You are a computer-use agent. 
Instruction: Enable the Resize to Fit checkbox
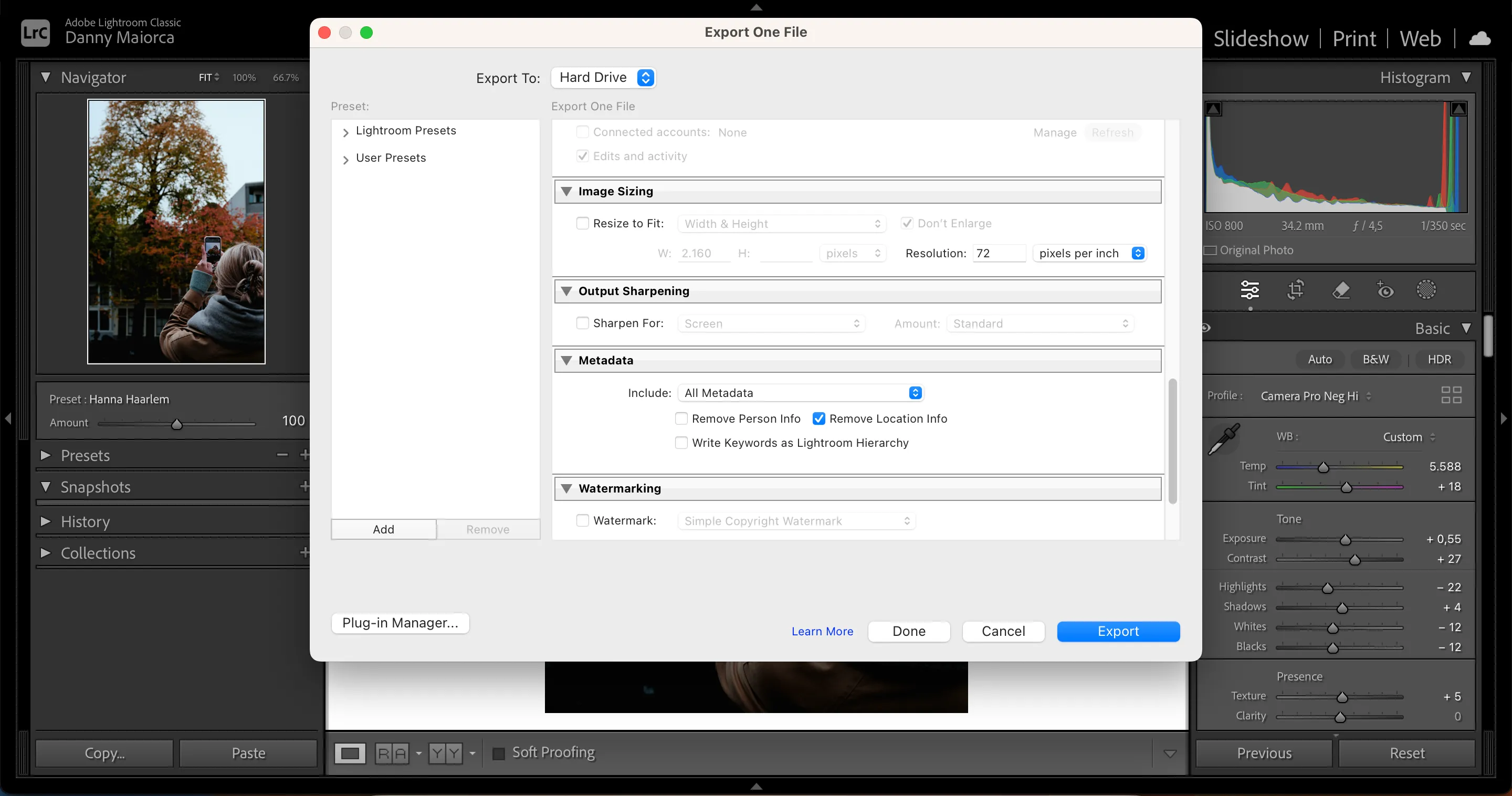pos(582,223)
